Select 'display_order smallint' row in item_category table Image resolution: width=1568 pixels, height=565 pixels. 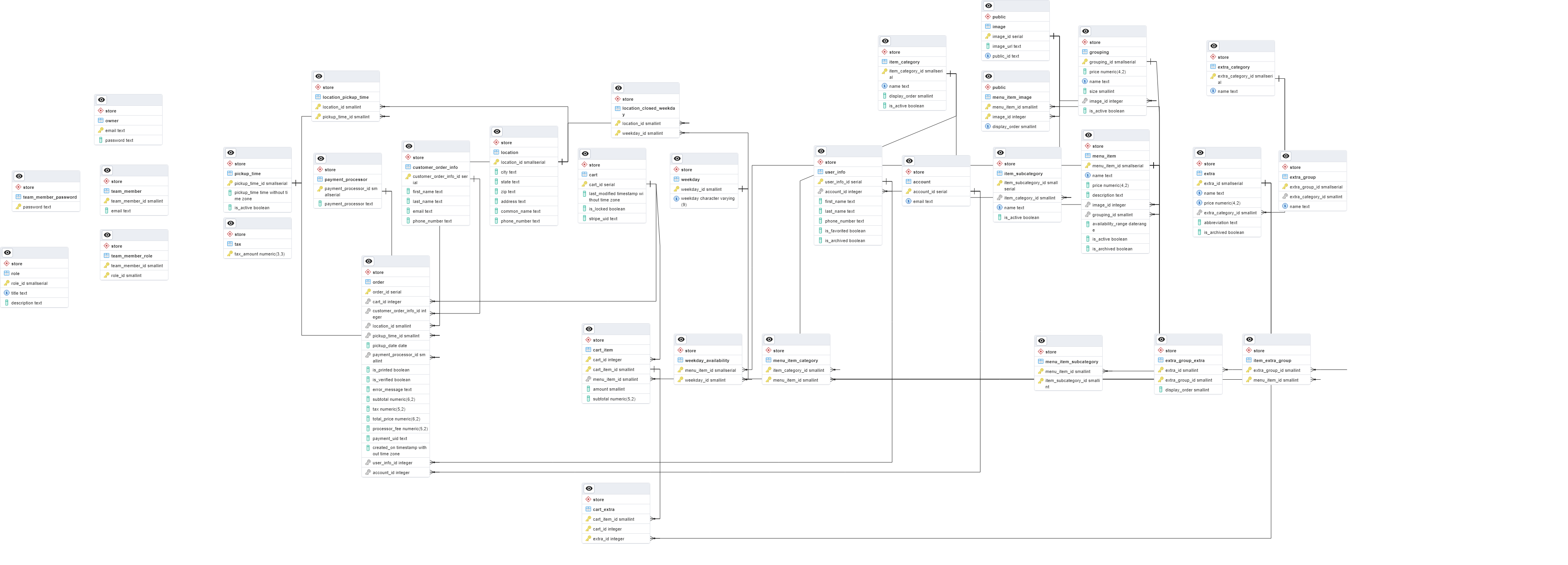click(912, 96)
